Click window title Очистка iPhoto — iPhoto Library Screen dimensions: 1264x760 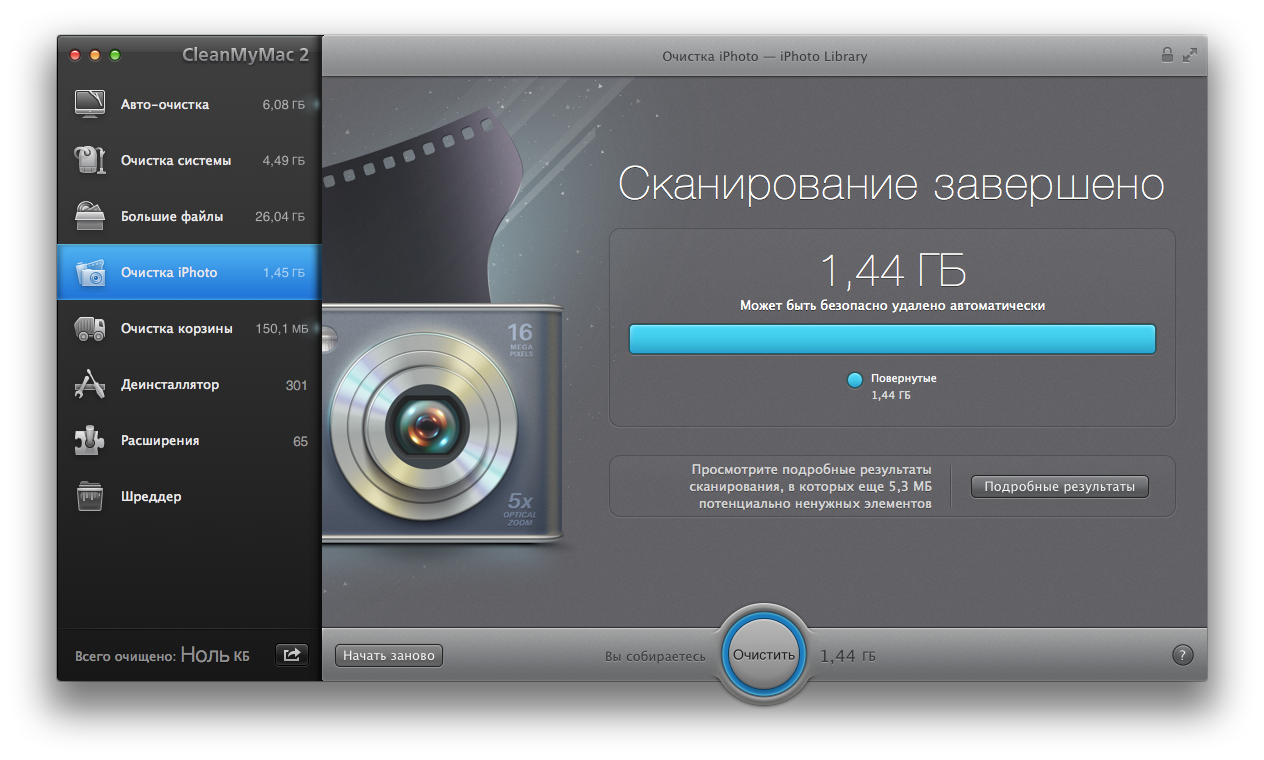coord(765,56)
